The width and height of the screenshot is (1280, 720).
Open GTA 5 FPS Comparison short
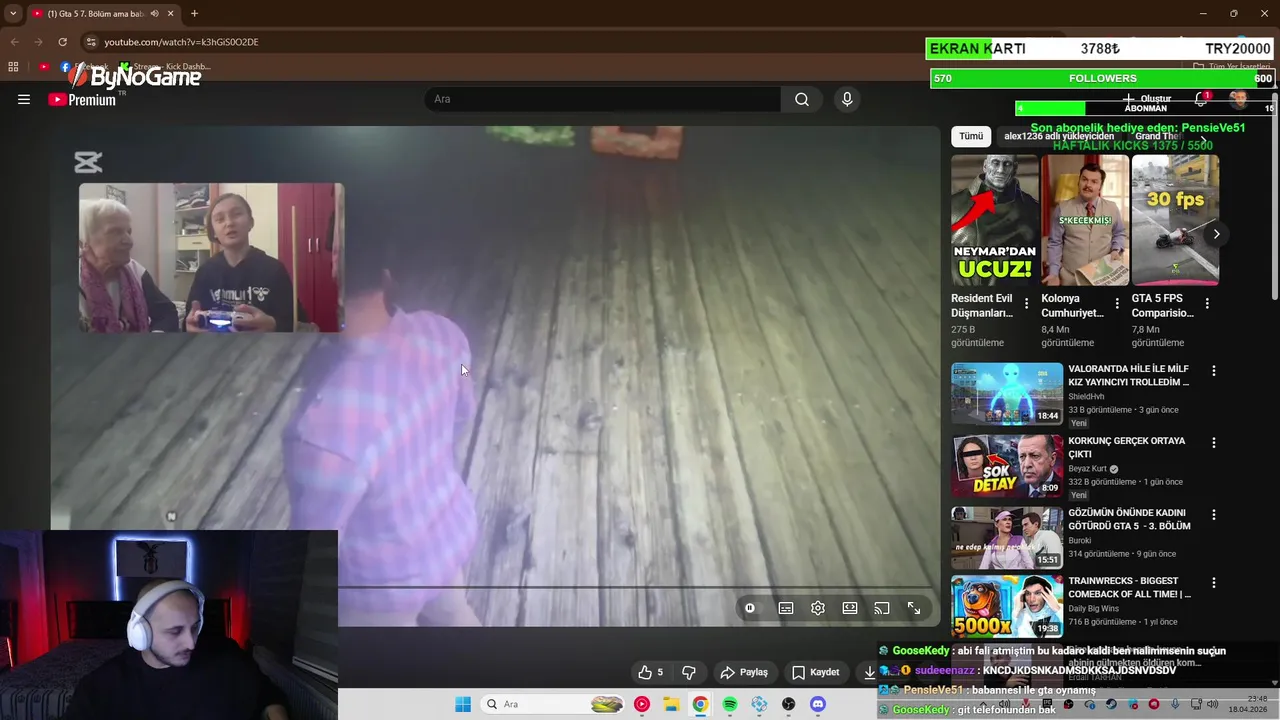1175,220
